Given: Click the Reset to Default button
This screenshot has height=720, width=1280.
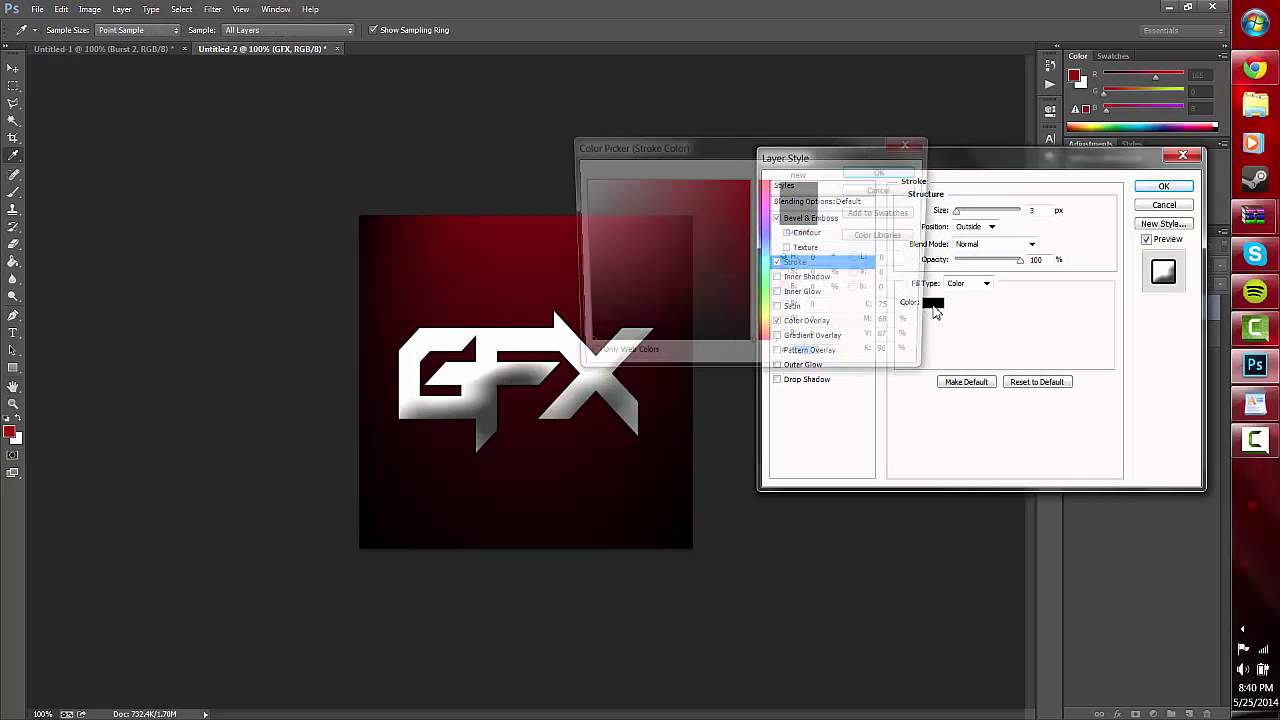Looking at the screenshot, I should (x=1037, y=382).
